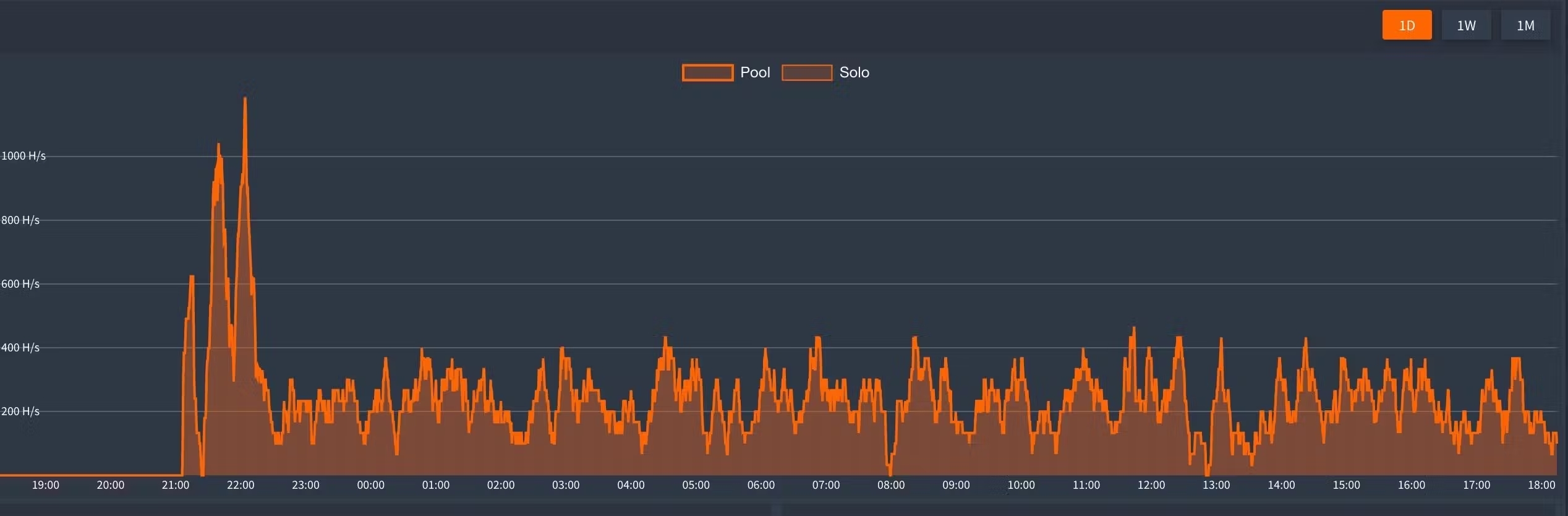Screen dimensions: 1568x516
Task: Toggle the Pool series legend swatch
Action: [x=707, y=72]
